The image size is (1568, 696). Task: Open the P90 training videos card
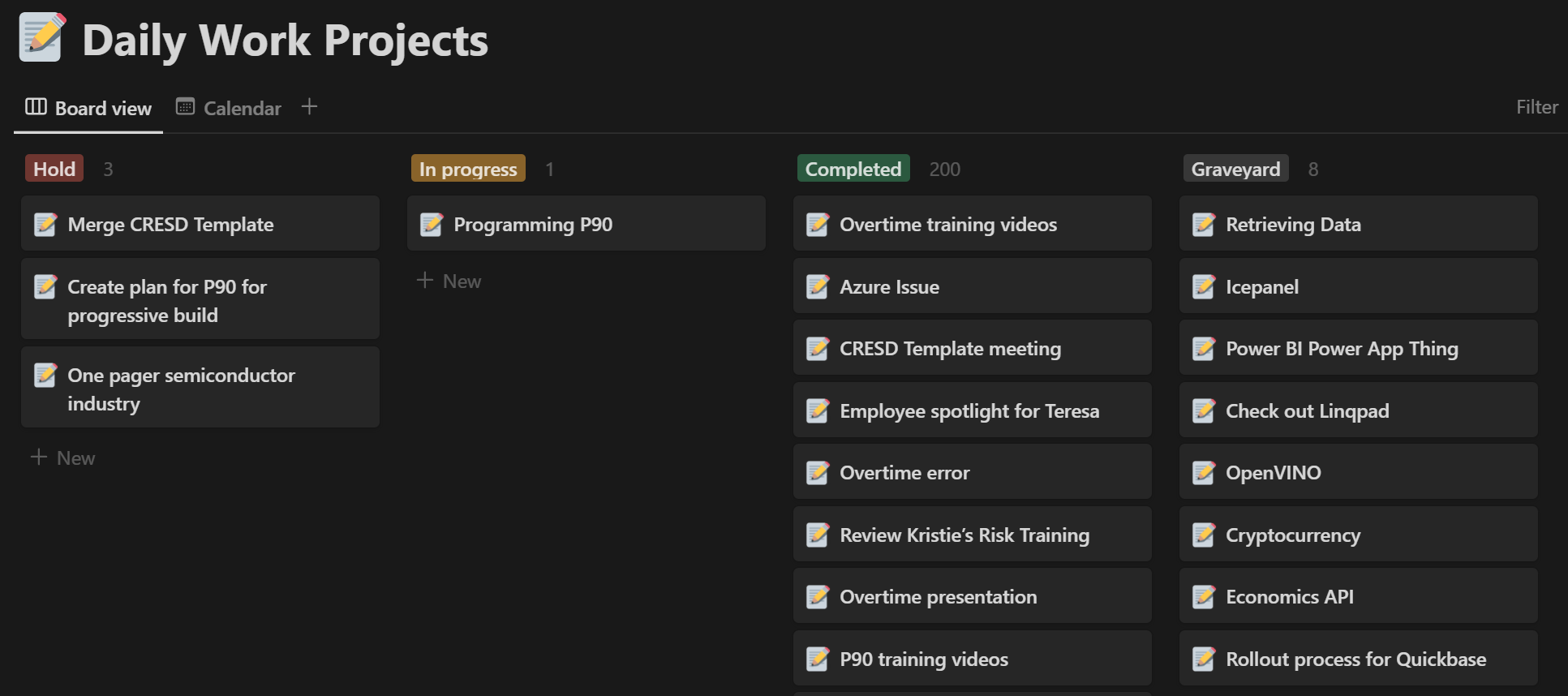click(x=973, y=658)
